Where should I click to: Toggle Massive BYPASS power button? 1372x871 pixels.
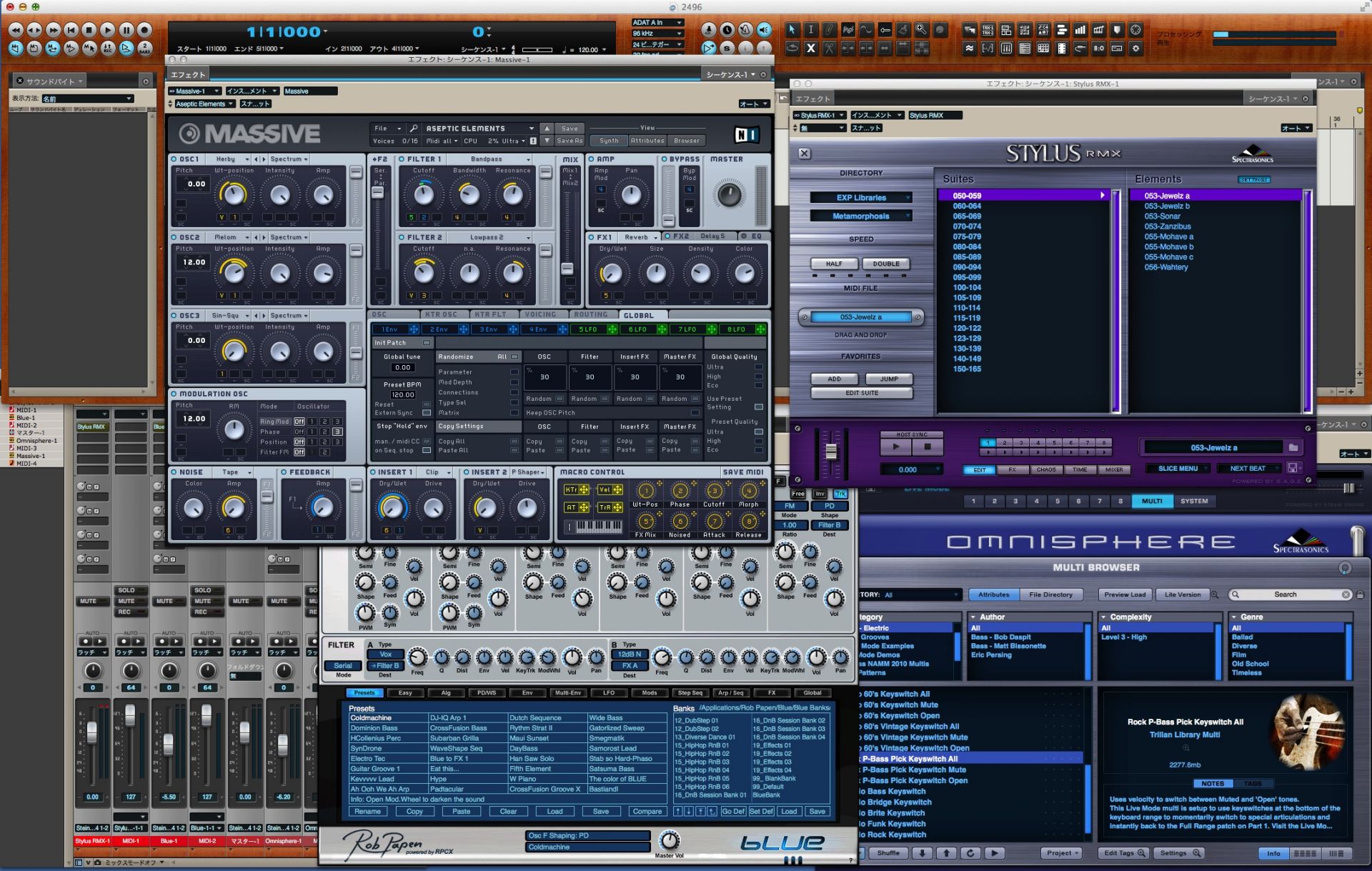[665, 159]
